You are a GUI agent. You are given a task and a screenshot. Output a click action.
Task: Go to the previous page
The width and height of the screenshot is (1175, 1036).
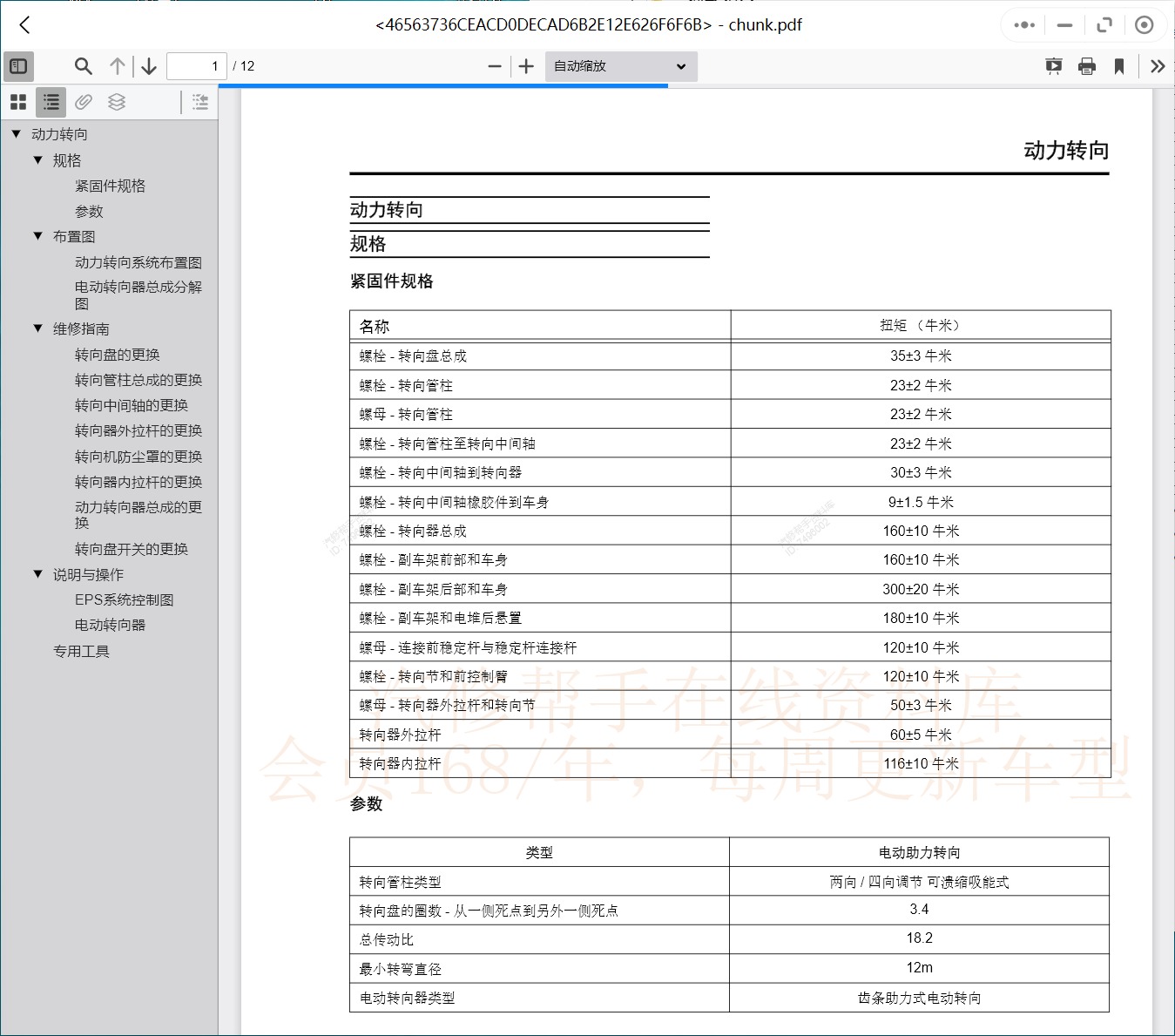point(118,65)
